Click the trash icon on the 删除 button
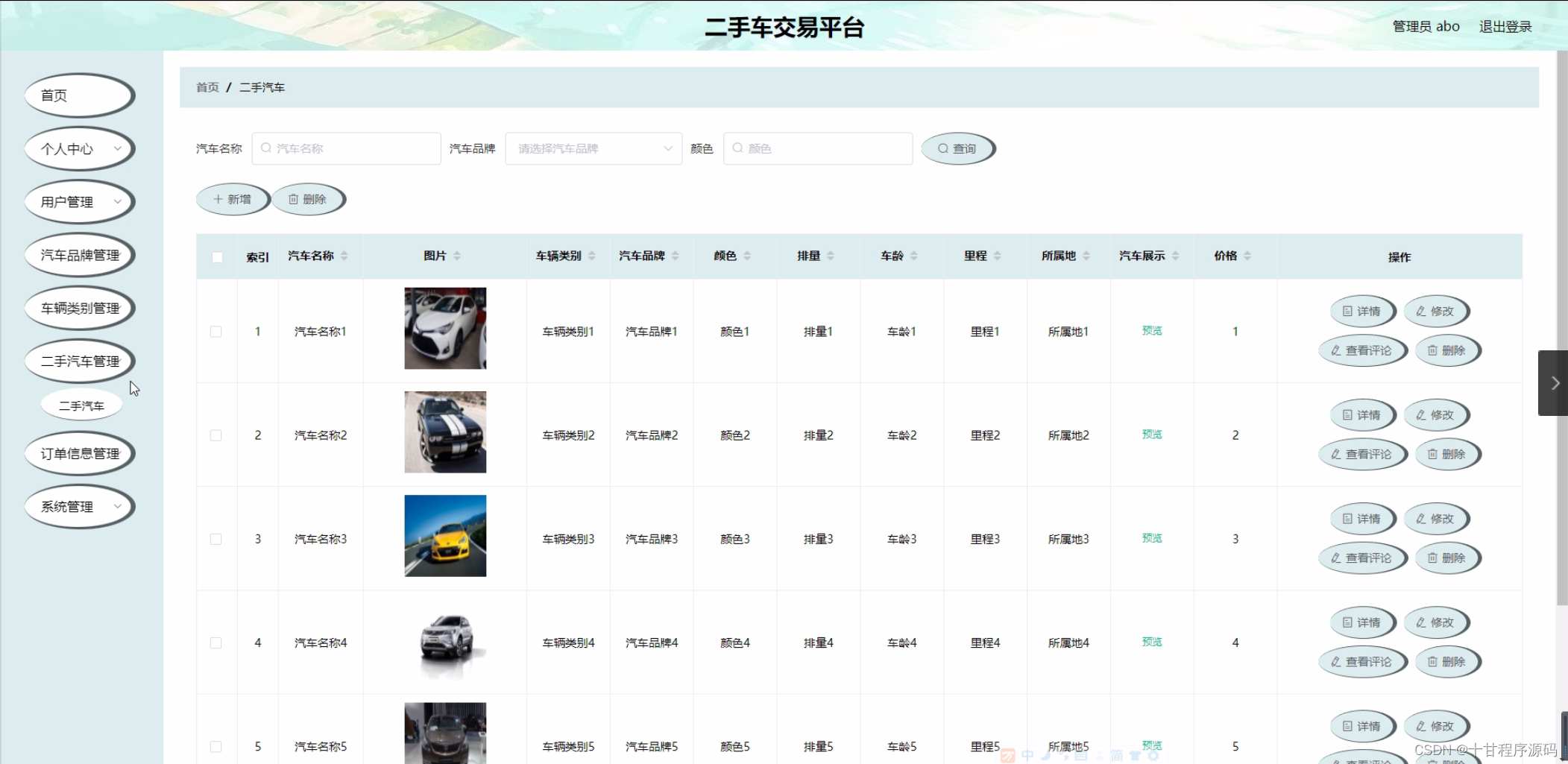The image size is (1568, 764). [294, 199]
